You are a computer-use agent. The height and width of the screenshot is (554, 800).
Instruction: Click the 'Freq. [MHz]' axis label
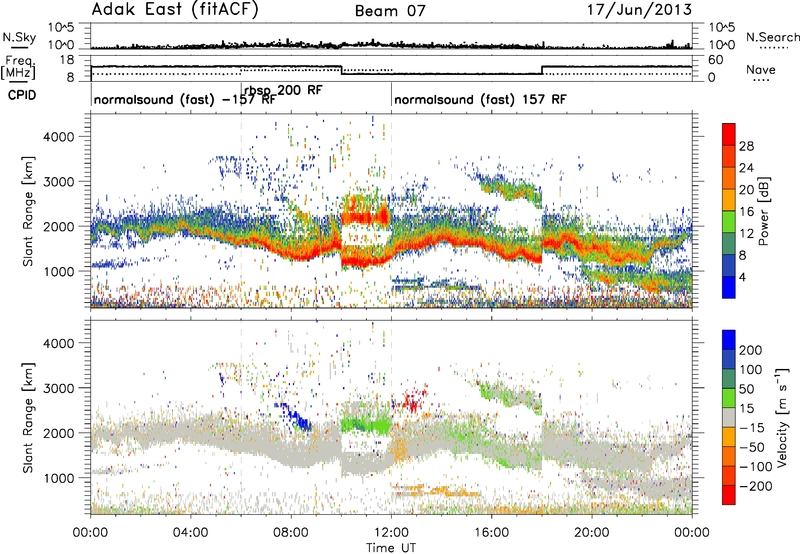click(x=18, y=67)
